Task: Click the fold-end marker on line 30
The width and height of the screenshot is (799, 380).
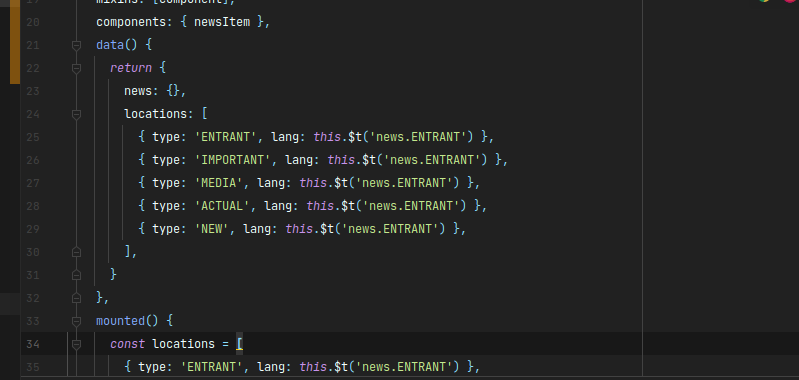Action: tap(76, 252)
